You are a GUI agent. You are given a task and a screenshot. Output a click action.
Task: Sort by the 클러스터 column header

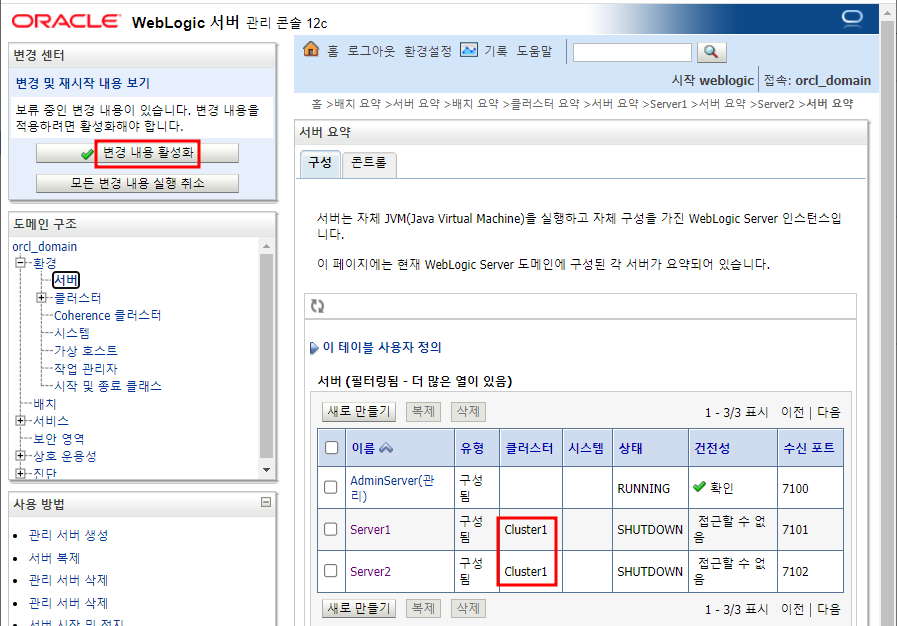pyautogui.click(x=529, y=448)
